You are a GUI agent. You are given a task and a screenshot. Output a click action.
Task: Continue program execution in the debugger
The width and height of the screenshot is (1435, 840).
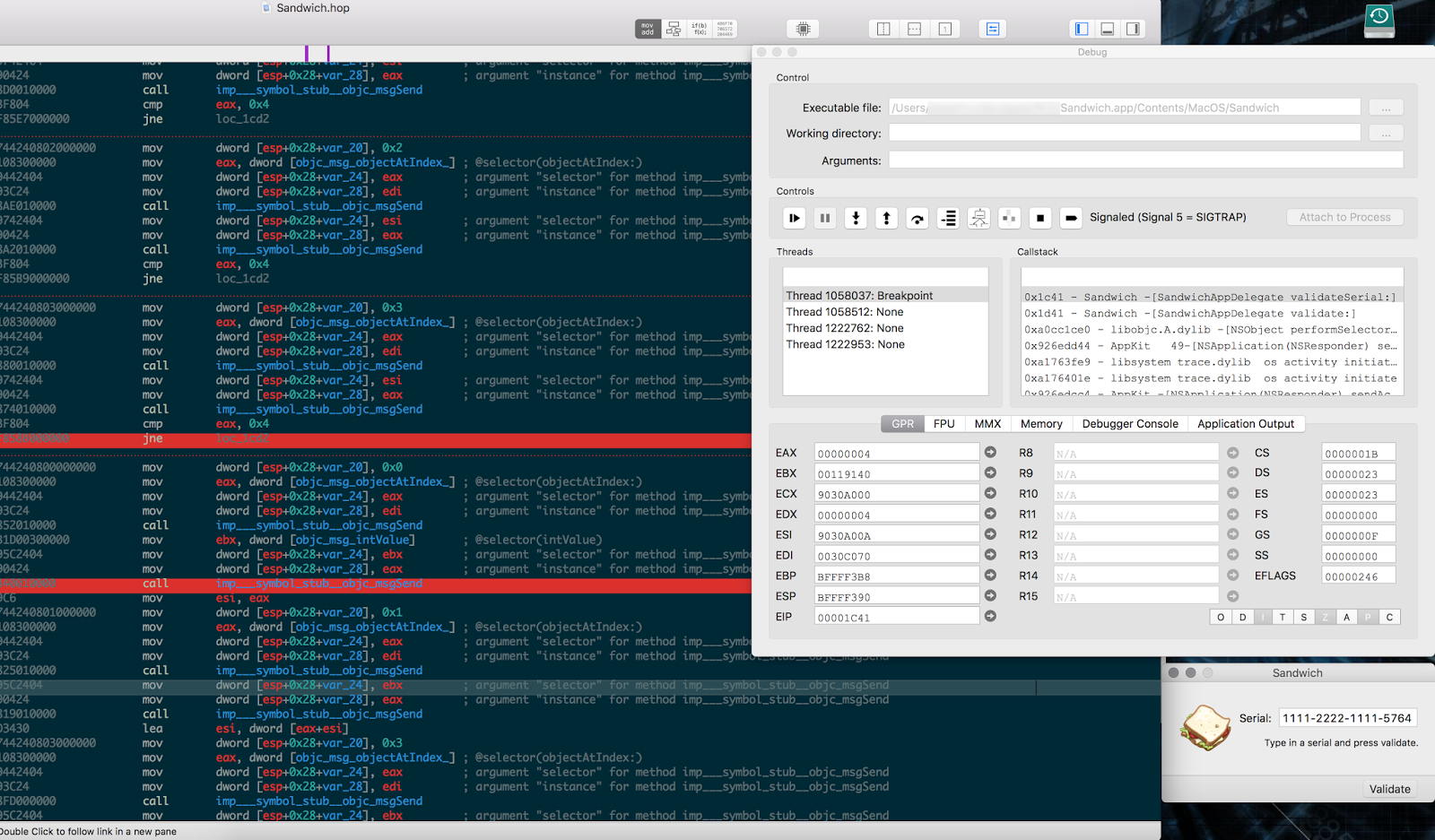click(x=794, y=217)
